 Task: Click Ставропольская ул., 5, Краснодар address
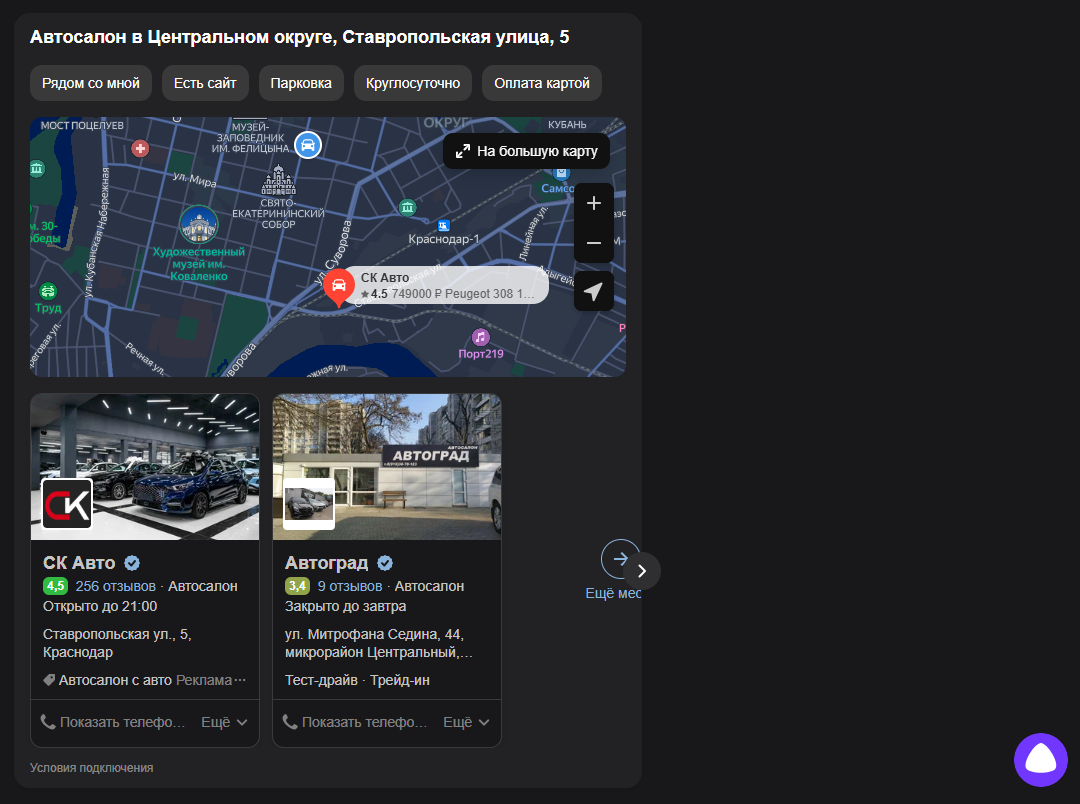117,643
